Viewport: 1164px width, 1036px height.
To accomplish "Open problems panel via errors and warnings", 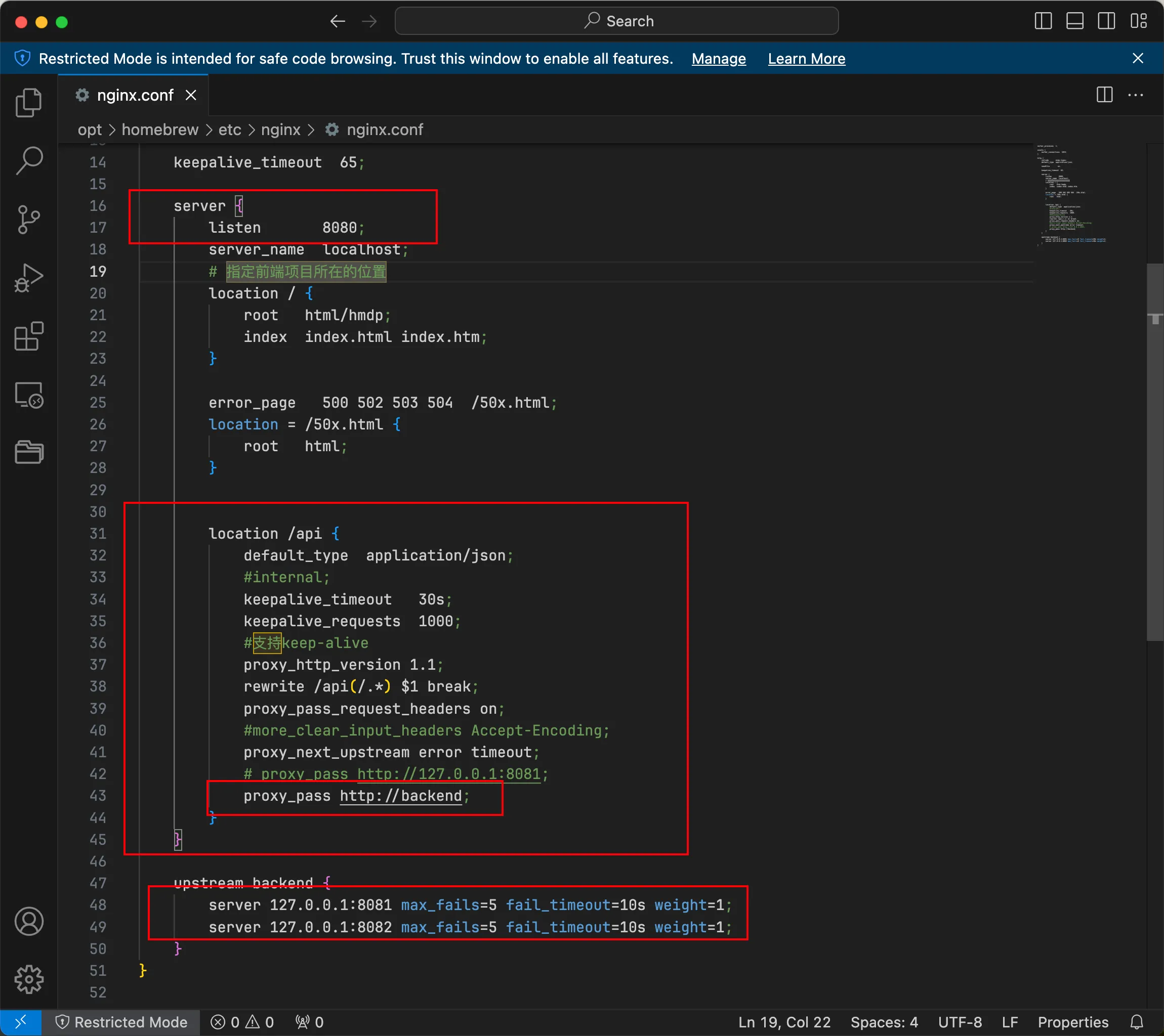I will coord(242,1022).
